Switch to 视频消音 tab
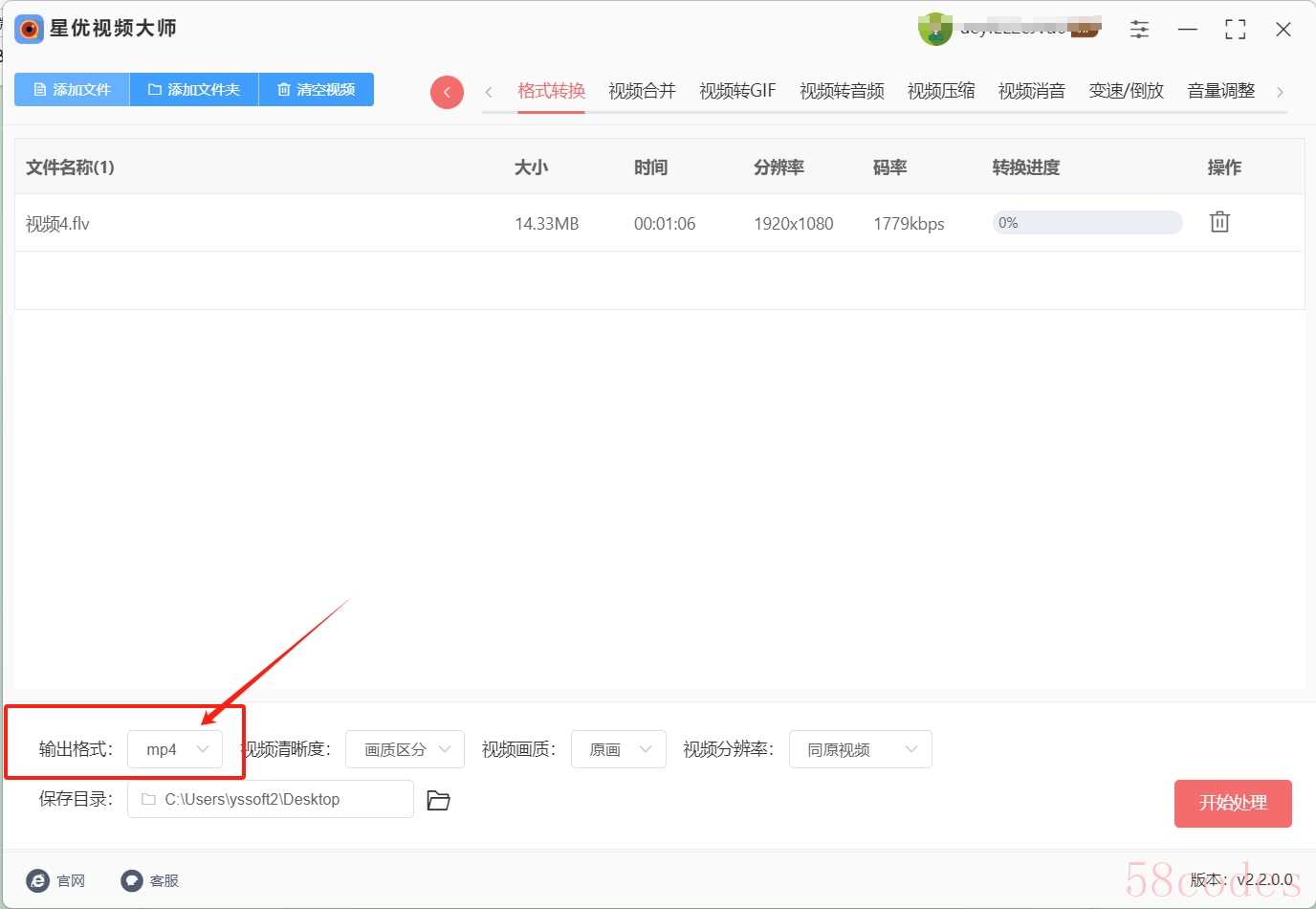The width and height of the screenshot is (1316, 909). [1032, 91]
